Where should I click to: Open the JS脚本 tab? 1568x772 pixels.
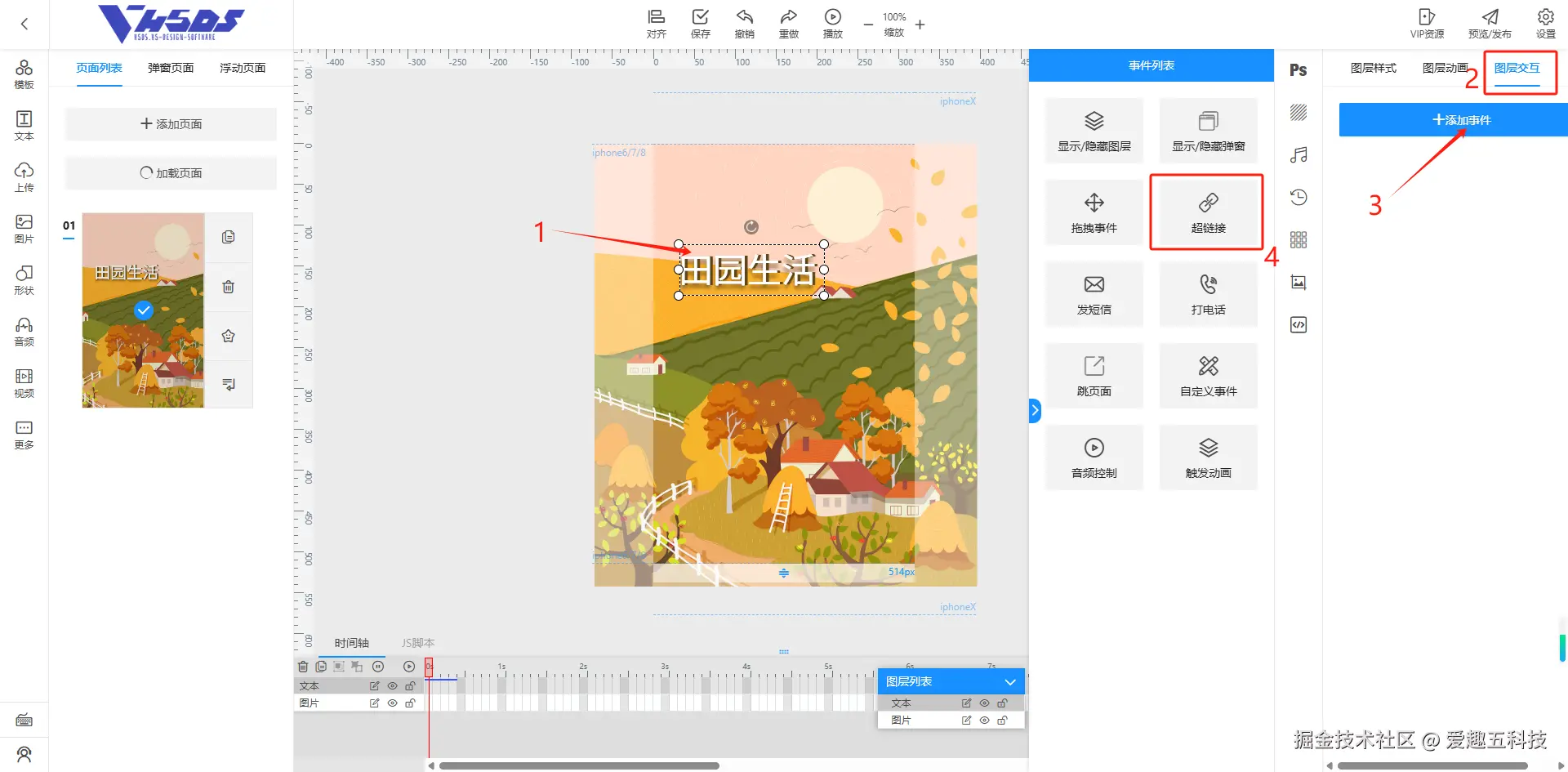pyautogui.click(x=418, y=643)
